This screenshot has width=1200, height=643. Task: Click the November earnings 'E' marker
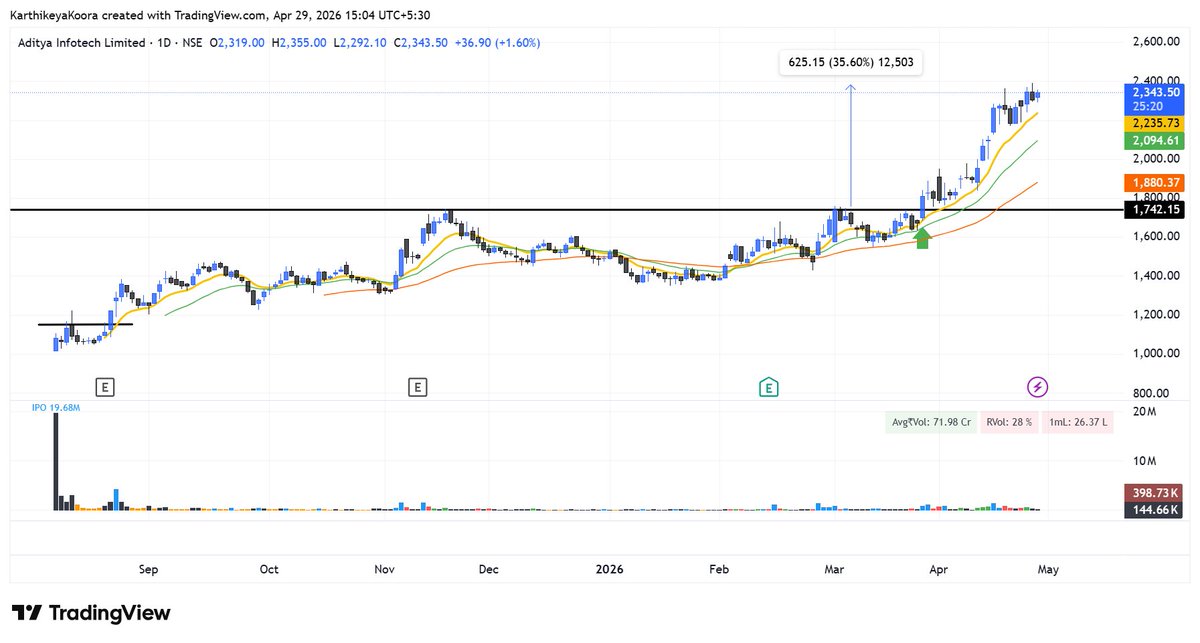[x=417, y=386]
